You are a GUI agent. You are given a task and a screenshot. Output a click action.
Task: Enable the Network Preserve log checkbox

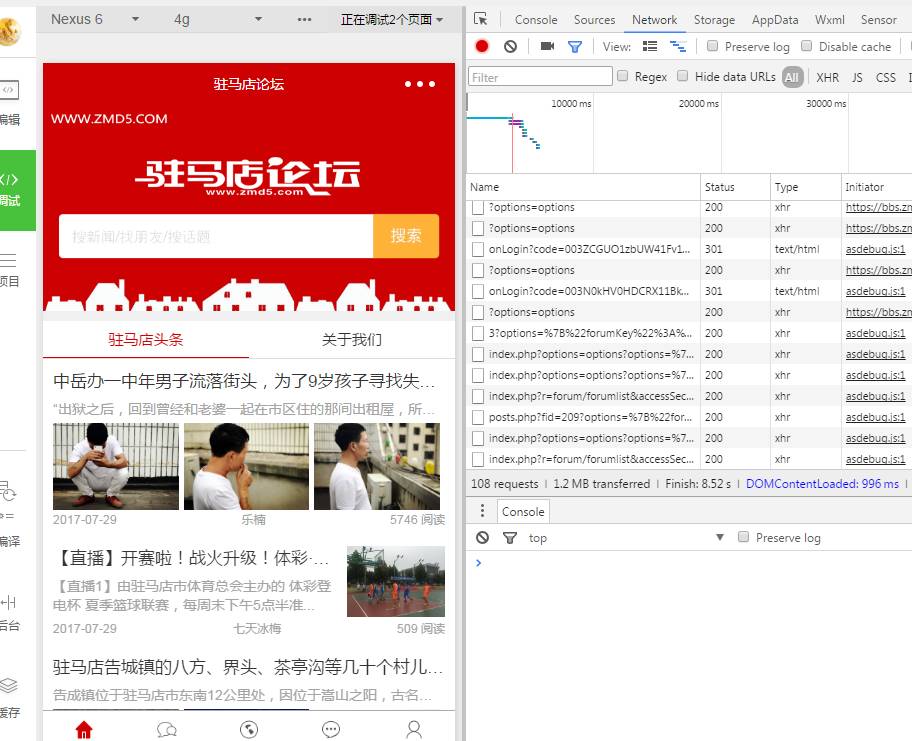click(713, 46)
